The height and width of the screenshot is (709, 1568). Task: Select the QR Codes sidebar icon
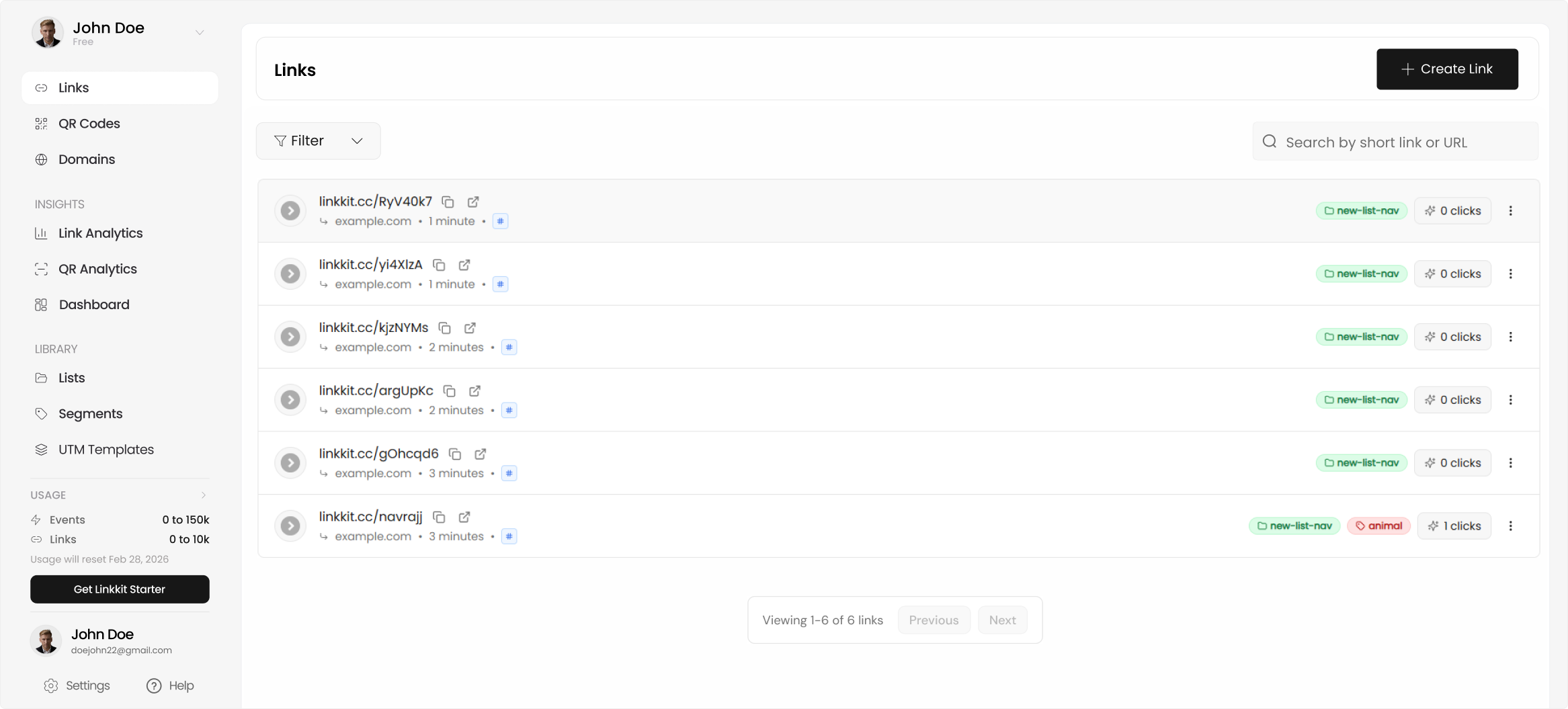[x=41, y=123]
